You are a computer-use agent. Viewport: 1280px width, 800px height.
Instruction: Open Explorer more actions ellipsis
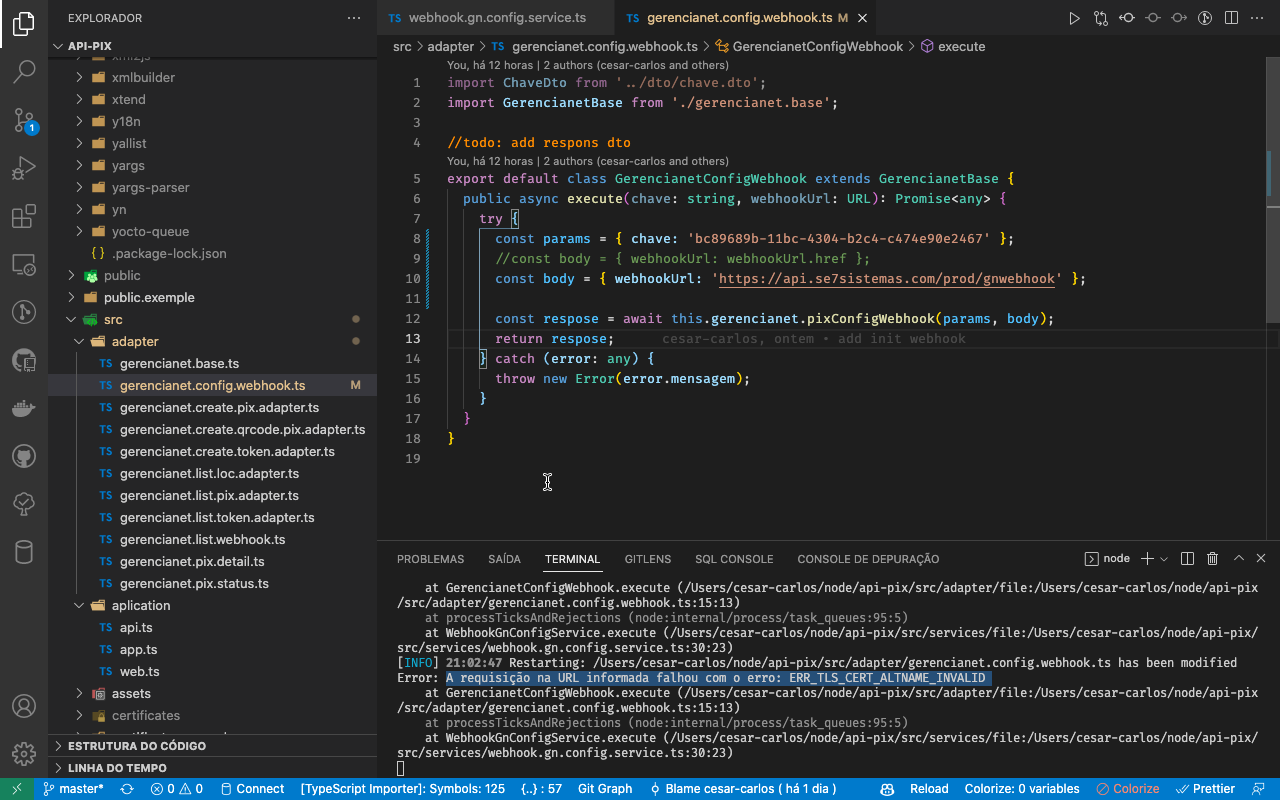pos(354,18)
